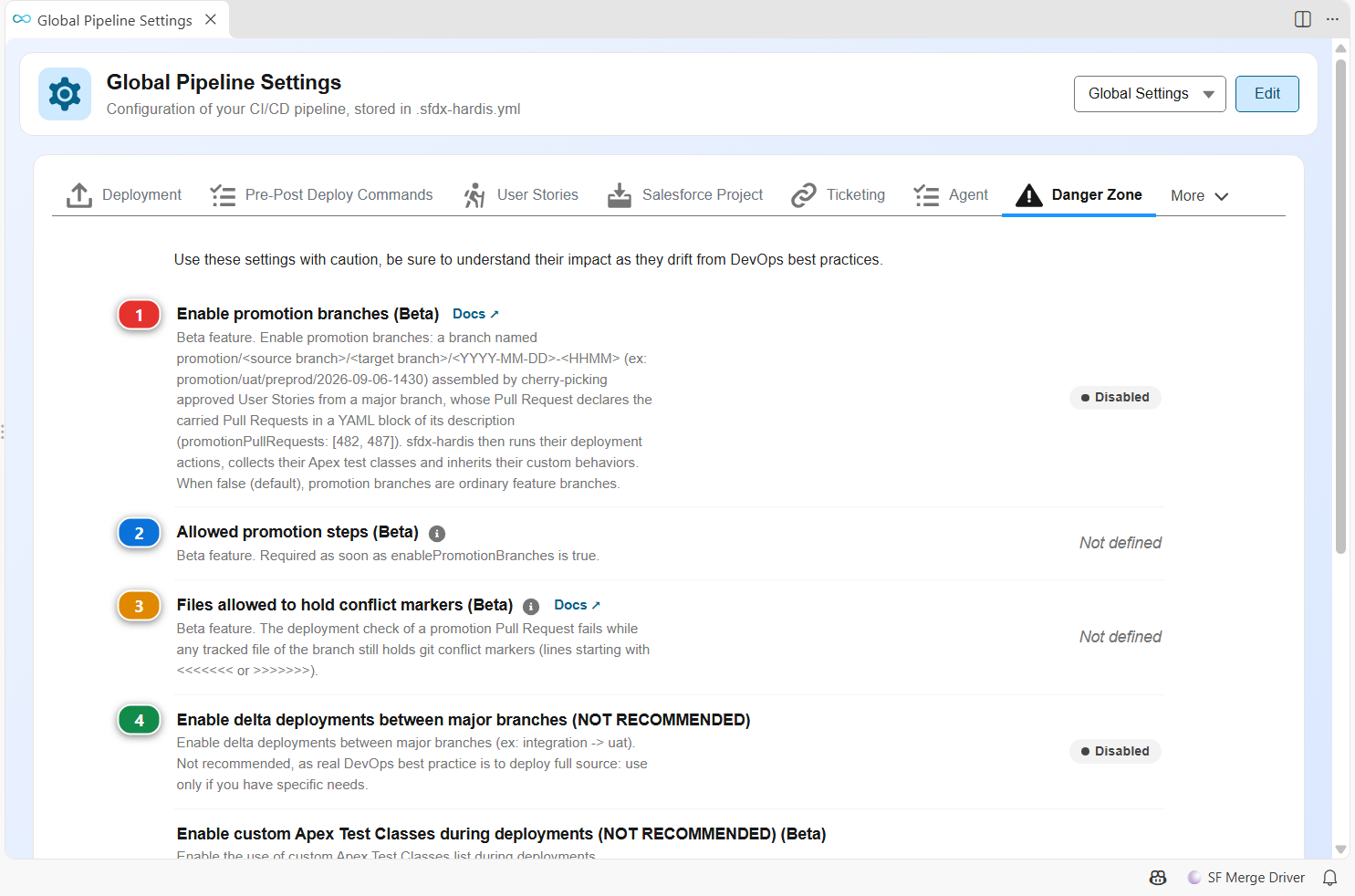1355x896 pixels.
Task: Click the Pre-Post Deploy Commands checklist icon
Action: pos(223,195)
